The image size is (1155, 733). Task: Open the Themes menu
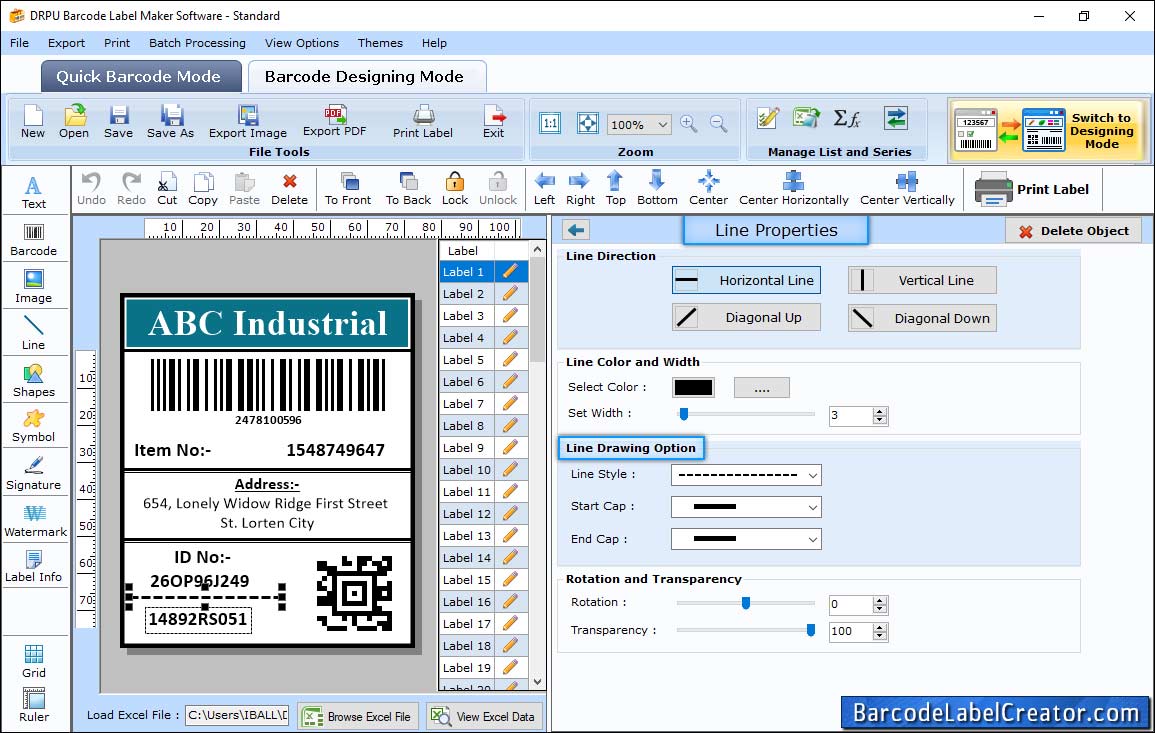coord(380,43)
